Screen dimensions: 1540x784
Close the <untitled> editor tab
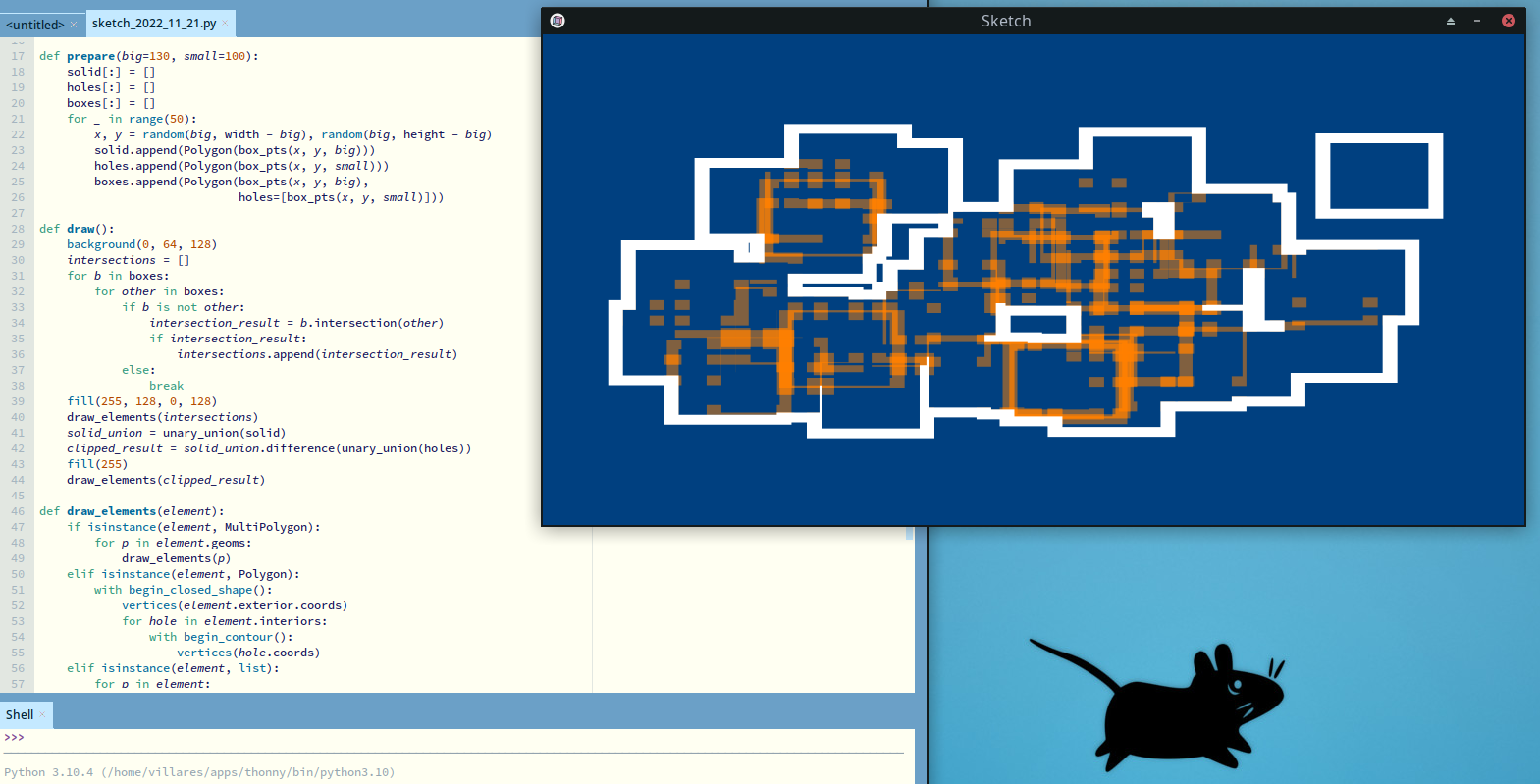74,25
